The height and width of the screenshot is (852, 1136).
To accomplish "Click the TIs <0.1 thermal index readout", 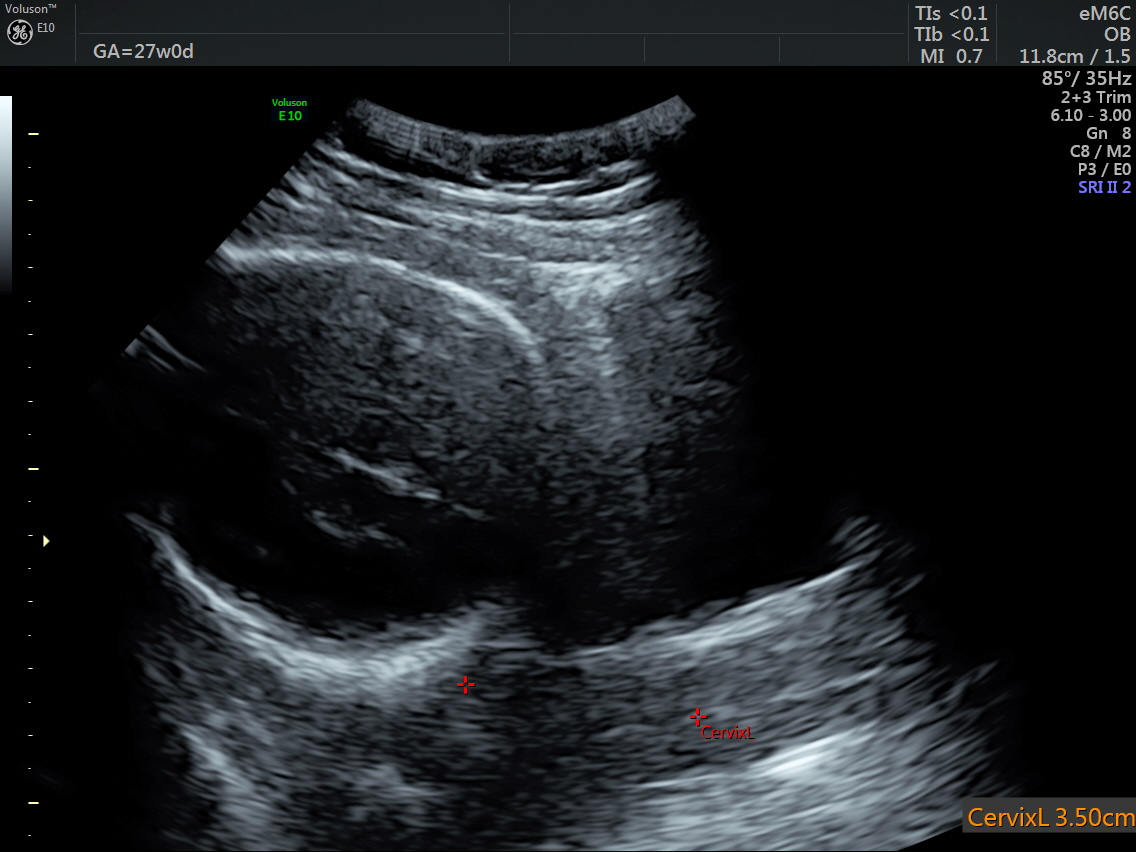I will pos(951,14).
